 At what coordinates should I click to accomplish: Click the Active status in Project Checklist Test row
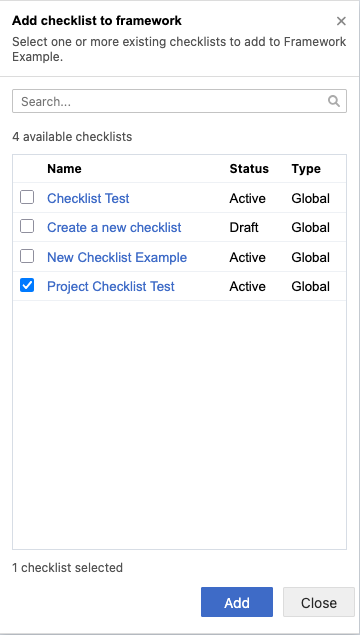(247, 286)
